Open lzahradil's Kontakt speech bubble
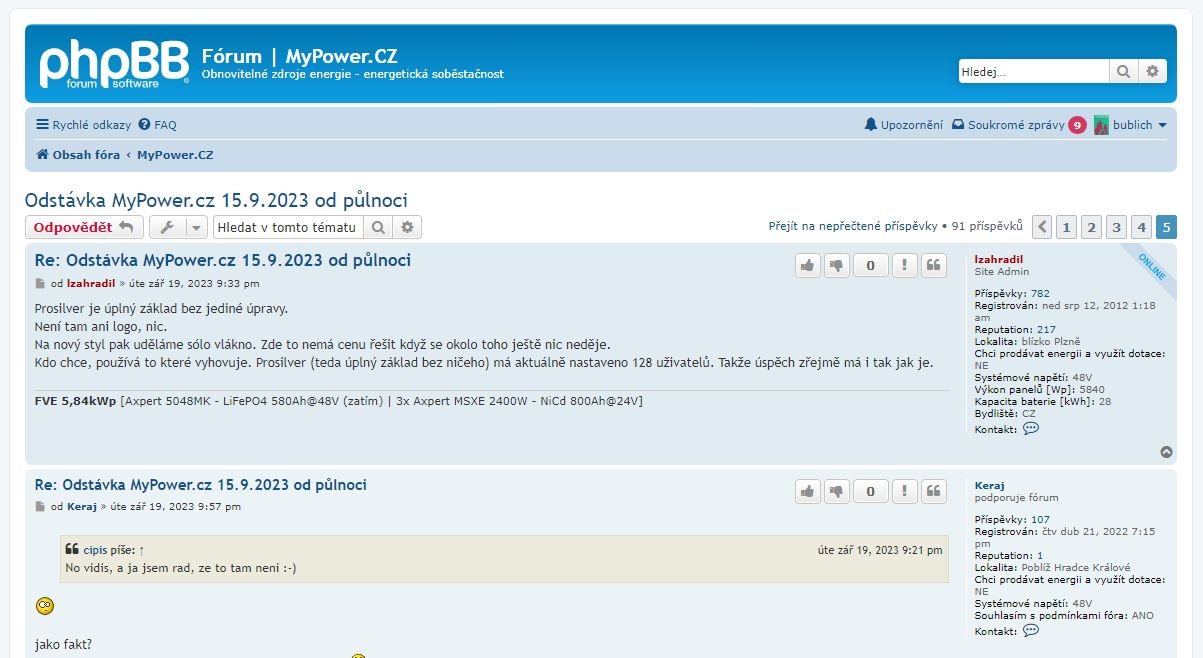 point(1031,428)
